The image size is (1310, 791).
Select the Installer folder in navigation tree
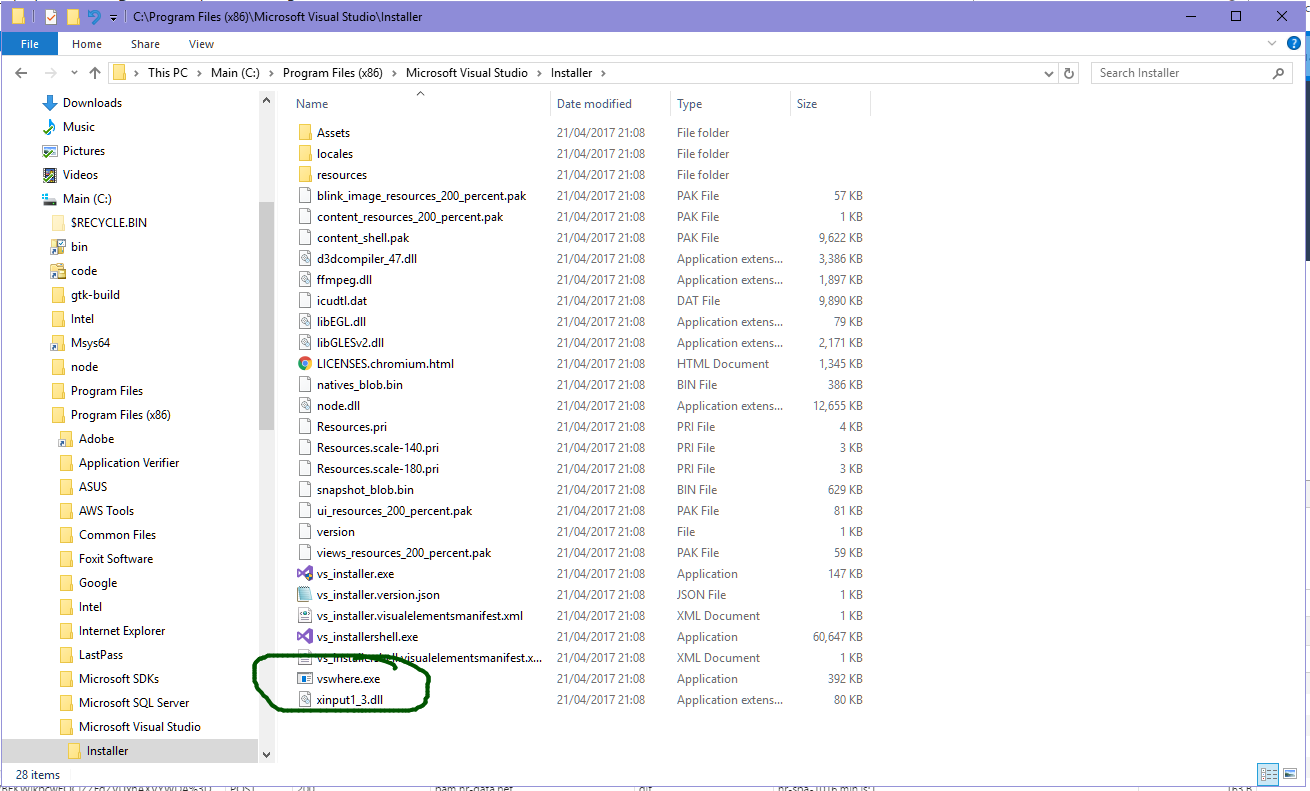[x=107, y=751]
